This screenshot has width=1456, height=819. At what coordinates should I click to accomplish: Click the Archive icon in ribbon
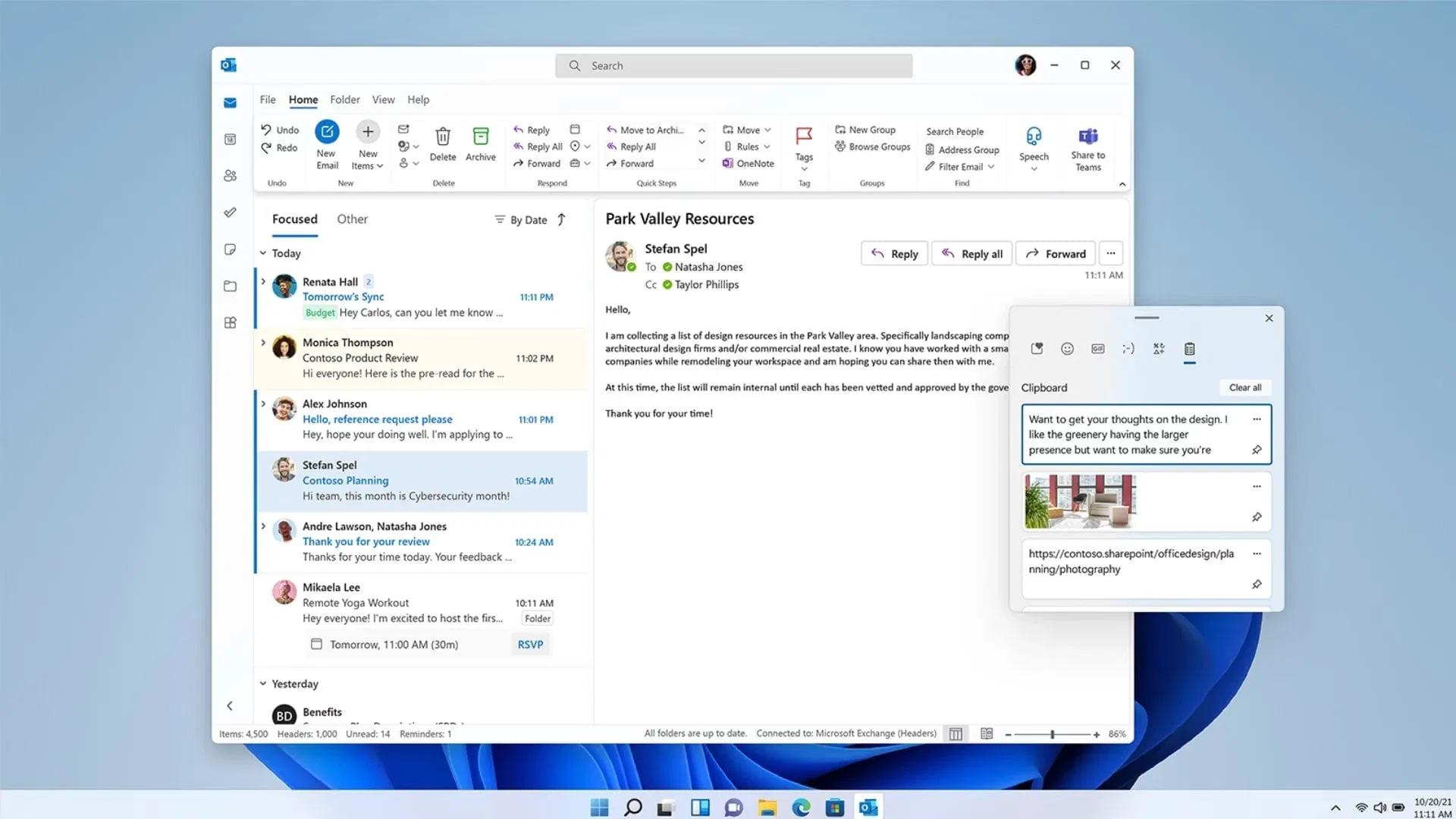480,137
